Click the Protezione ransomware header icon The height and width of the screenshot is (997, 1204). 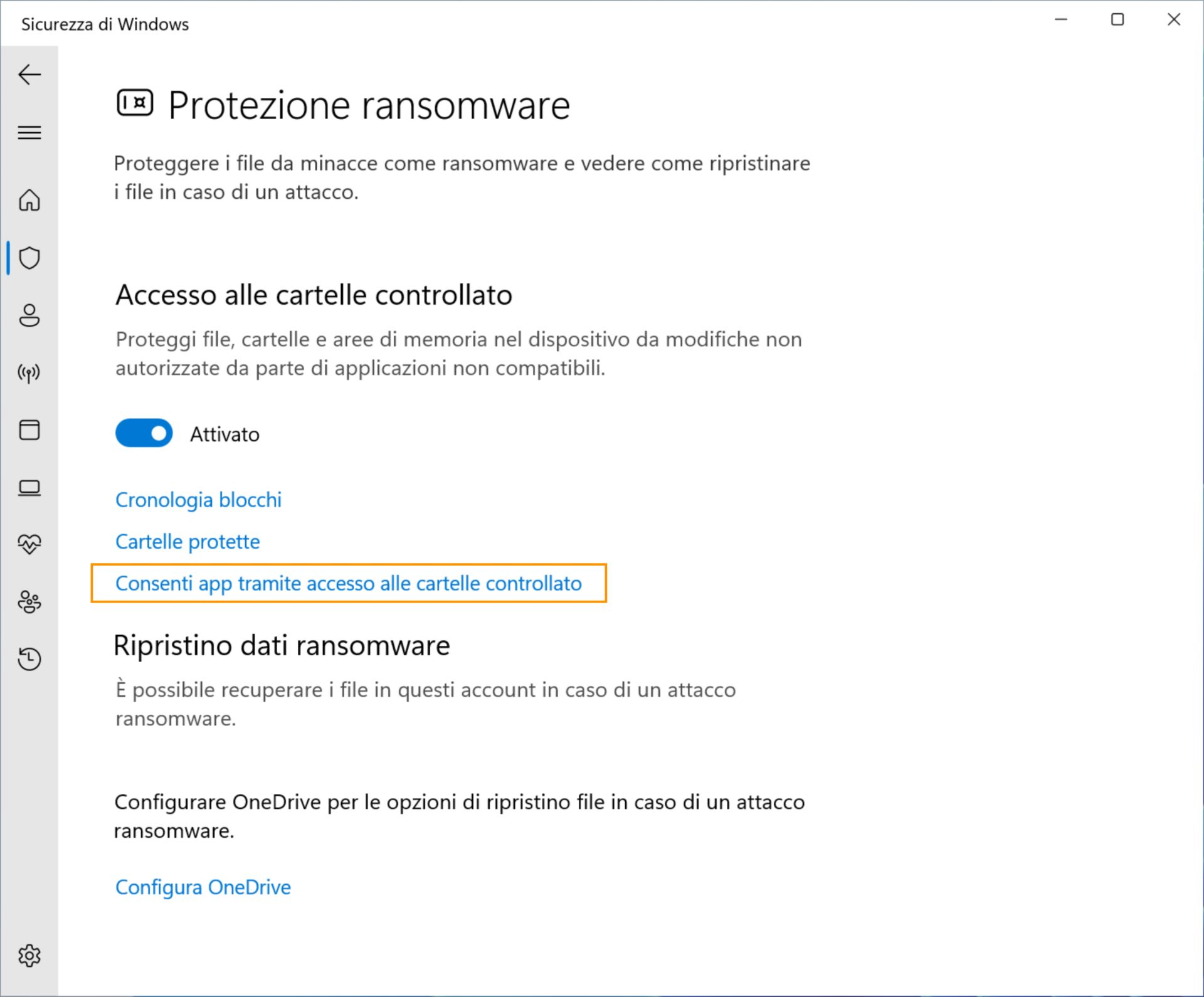pyautogui.click(x=135, y=103)
